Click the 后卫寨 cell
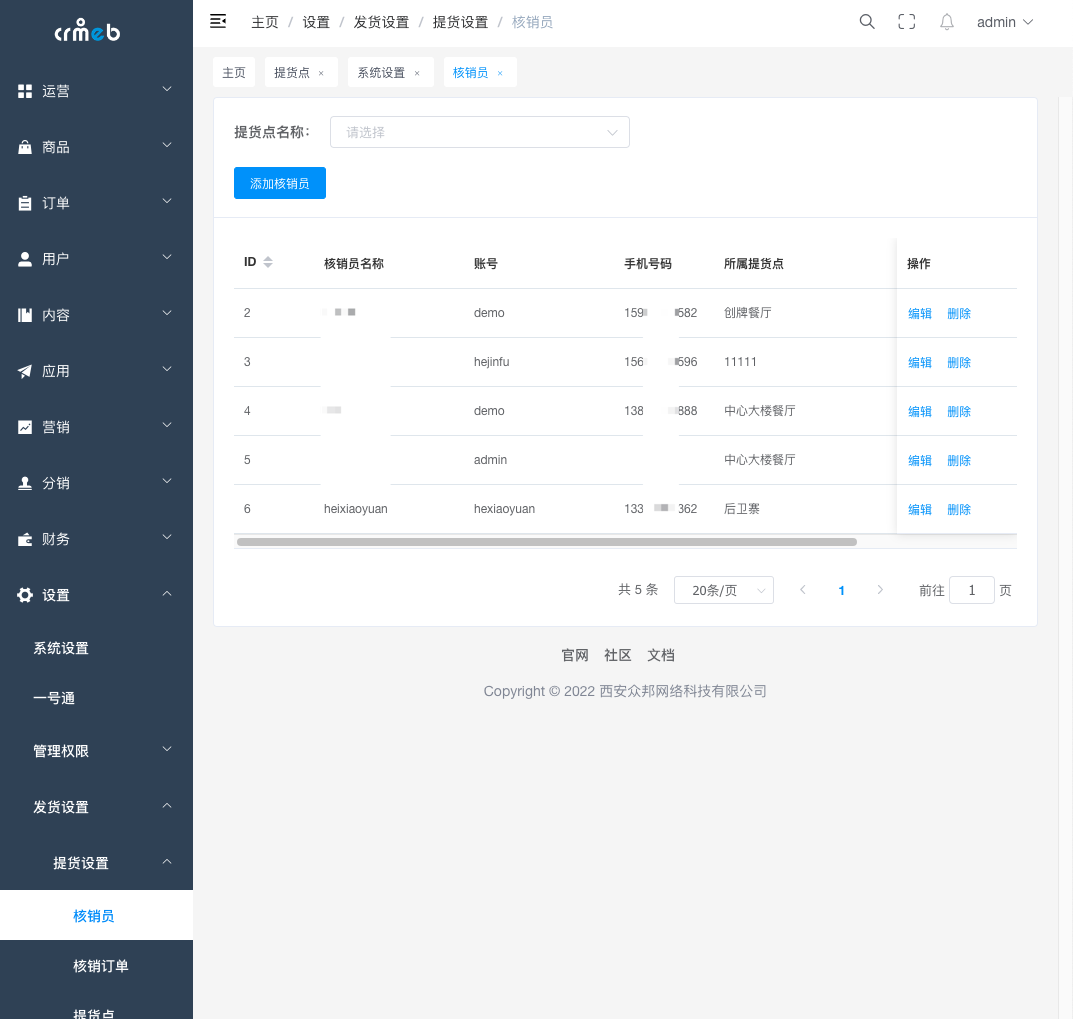1073x1019 pixels. tap(742, 508)
